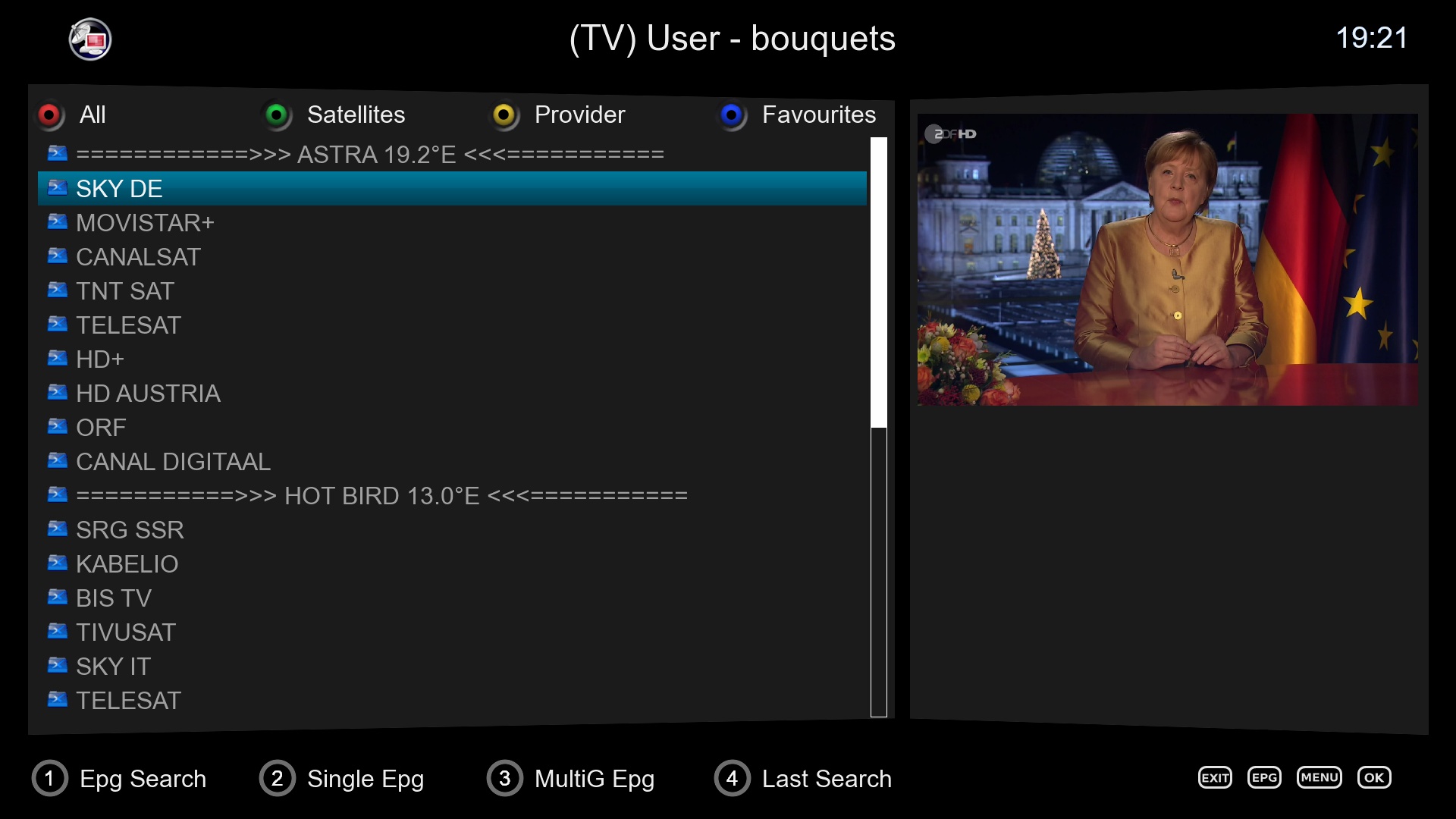The image size is (1456, 819).
Task: Click the All channels filter icon
Action: coord(51,114)
